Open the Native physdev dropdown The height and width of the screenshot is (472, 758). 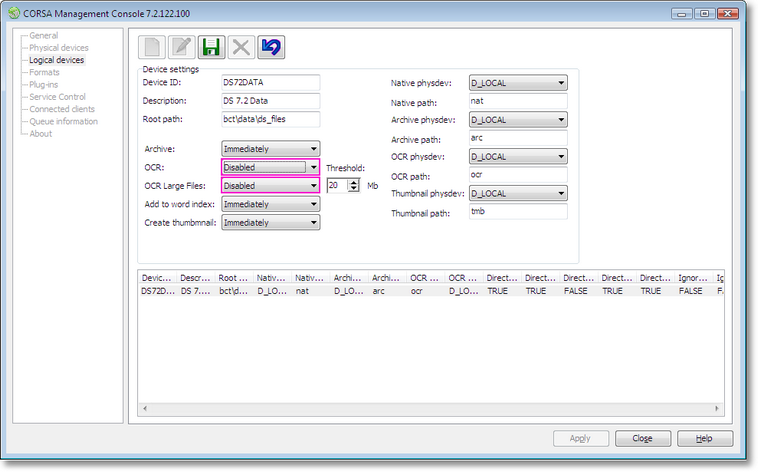coord(518,83)
